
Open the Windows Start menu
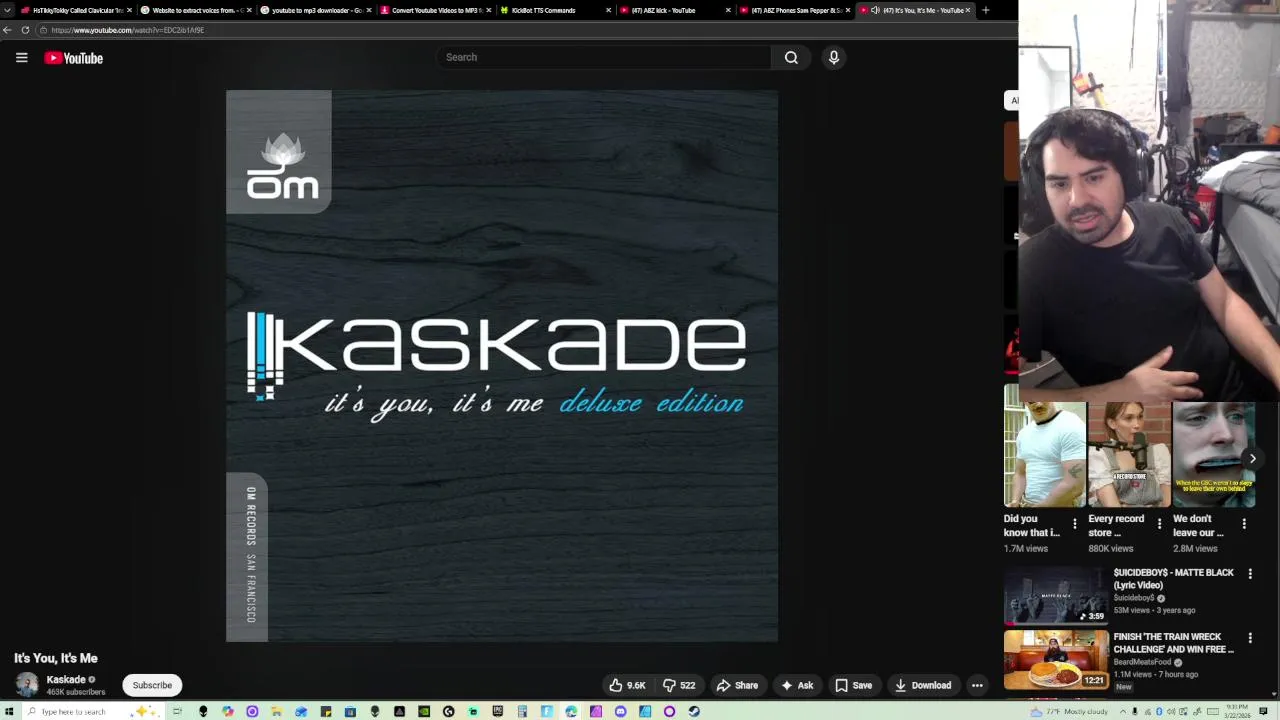coord(9,712)
